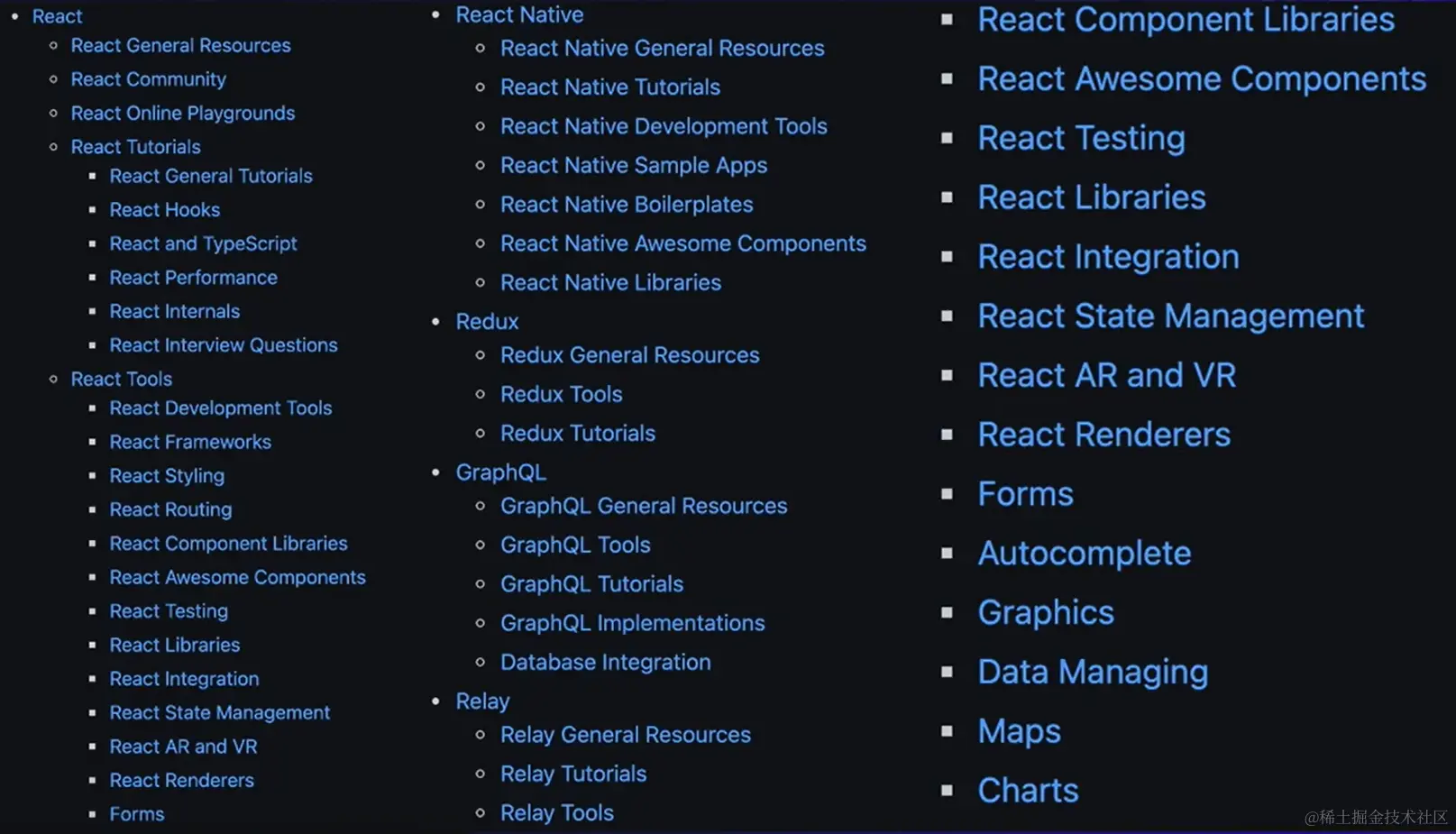1456x834 pixels.
Task: Open the large-font React Renderers link
Action: pos(1104,435)
